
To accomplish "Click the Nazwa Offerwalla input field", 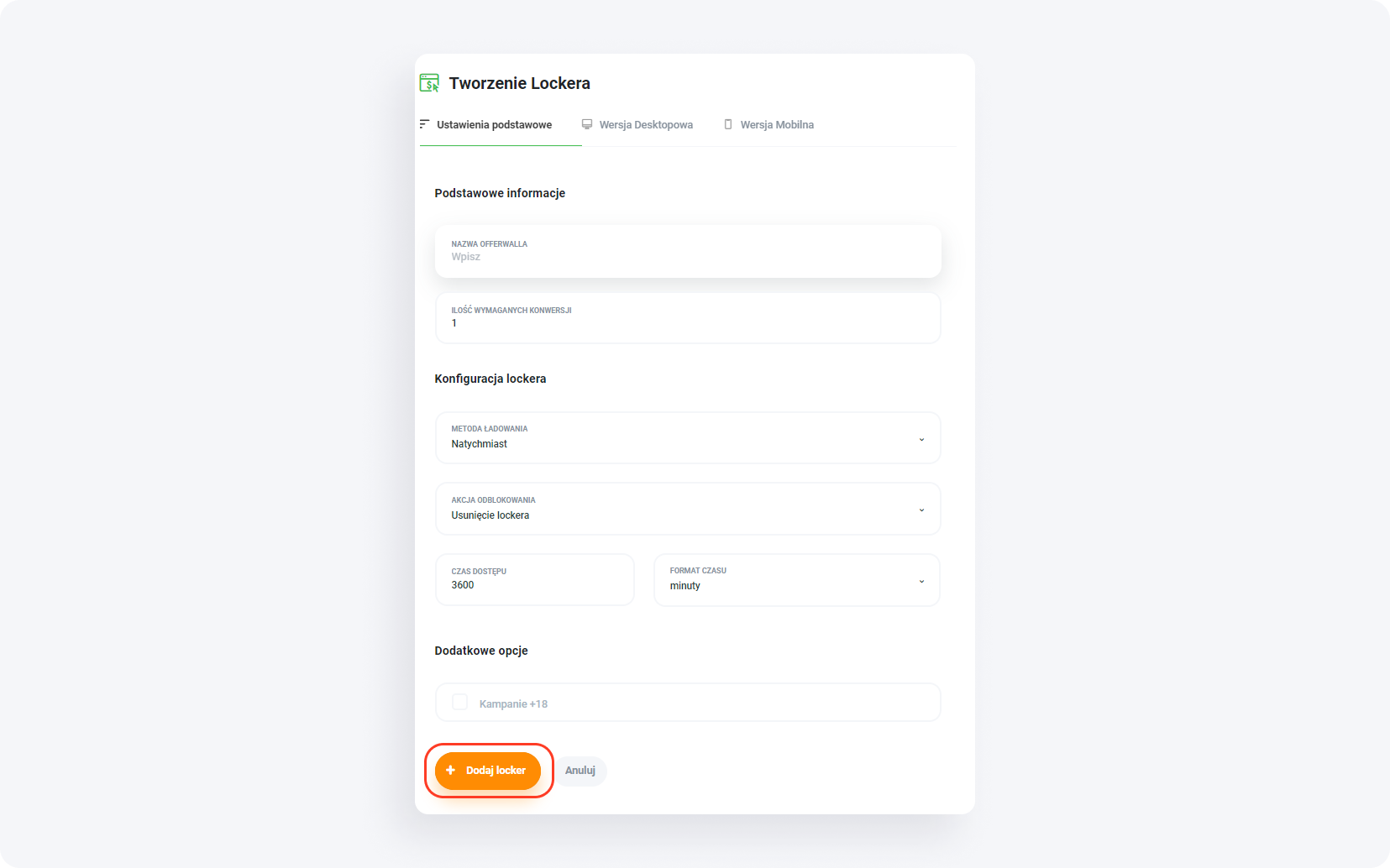I will point(687,252).
